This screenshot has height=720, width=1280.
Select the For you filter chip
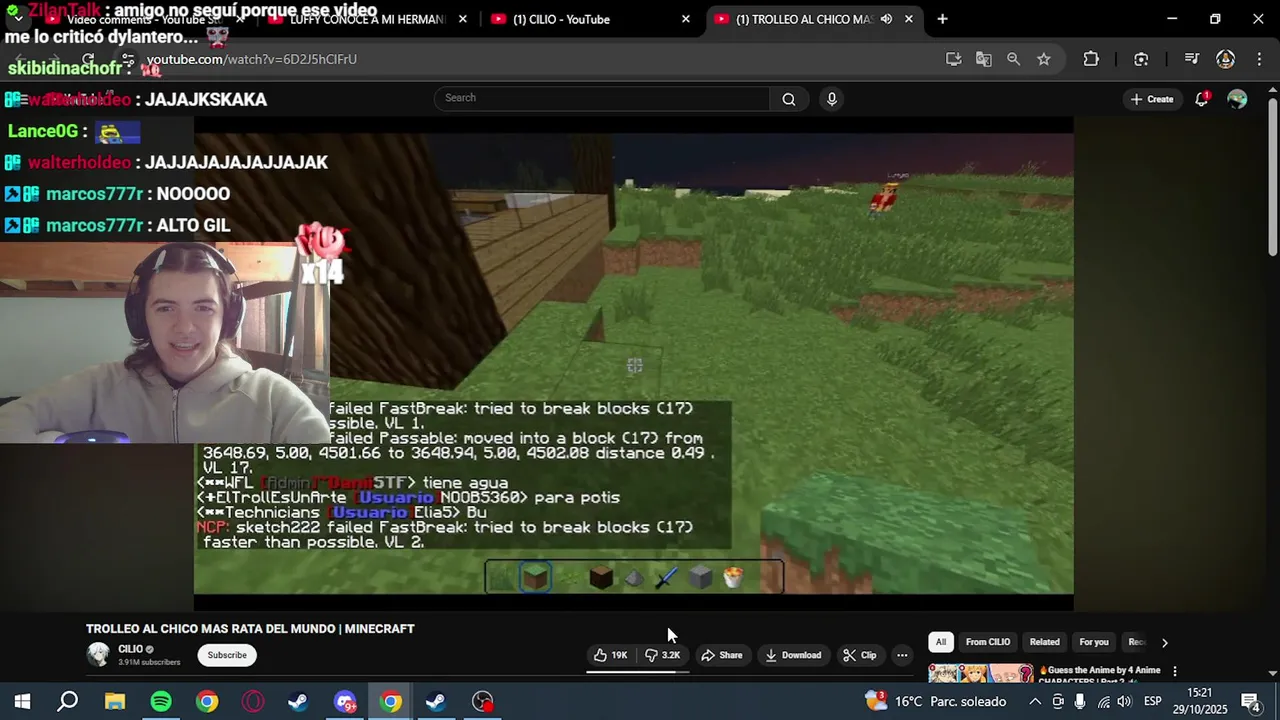[1094, 642]
